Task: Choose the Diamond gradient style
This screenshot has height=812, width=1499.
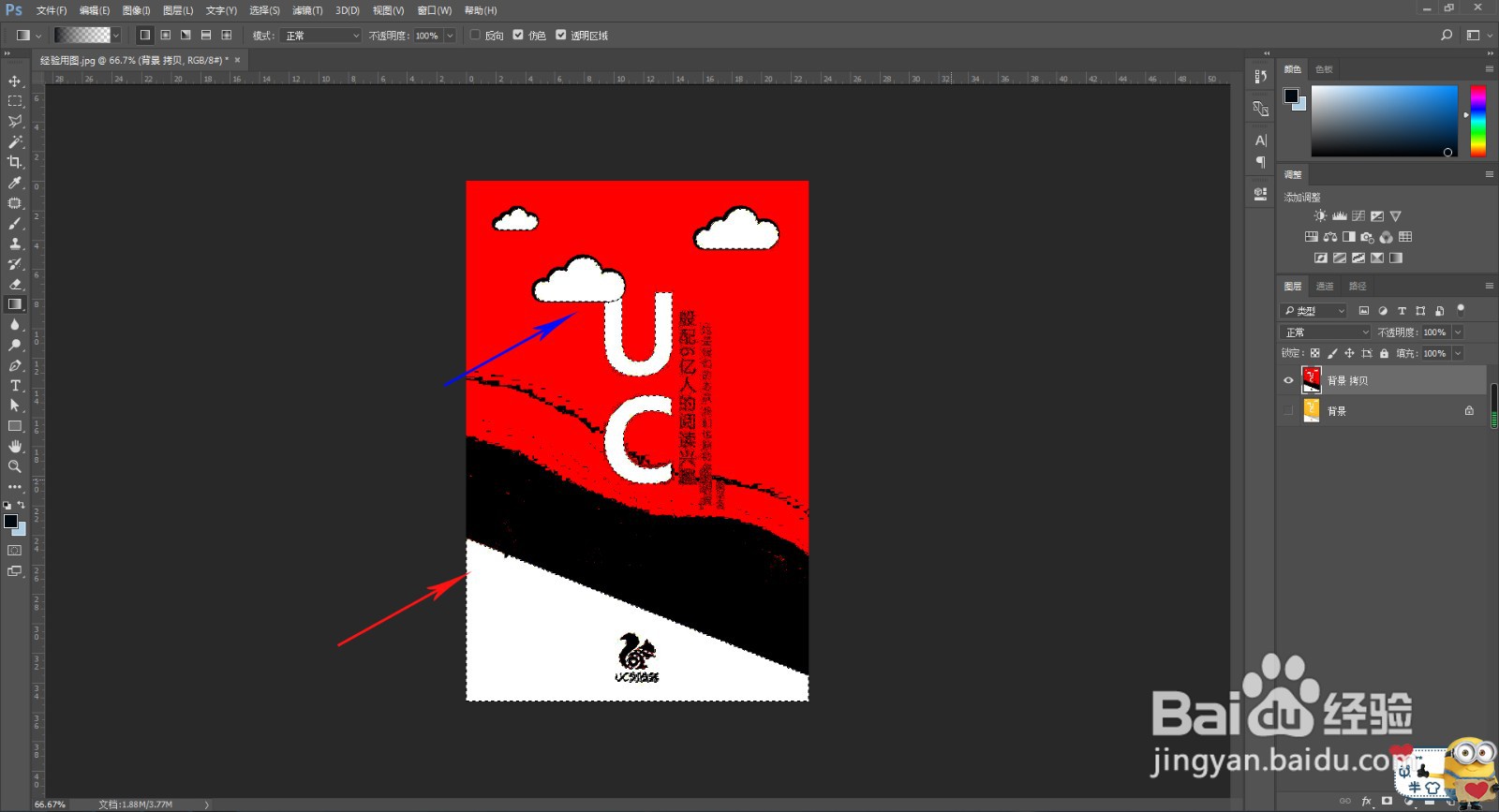Action: (x=227, y=36)
